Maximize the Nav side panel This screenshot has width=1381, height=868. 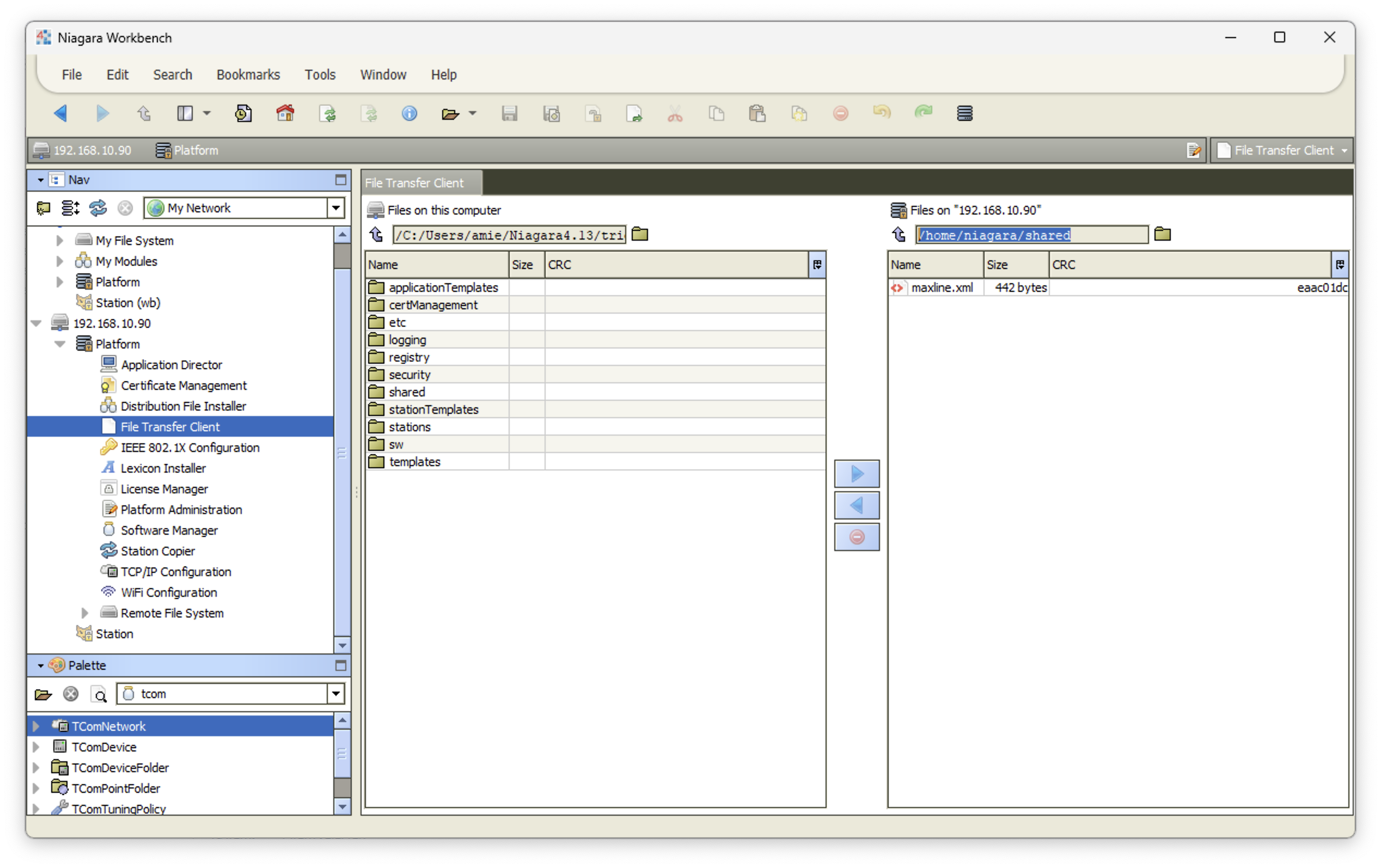[x=341, y=180]
